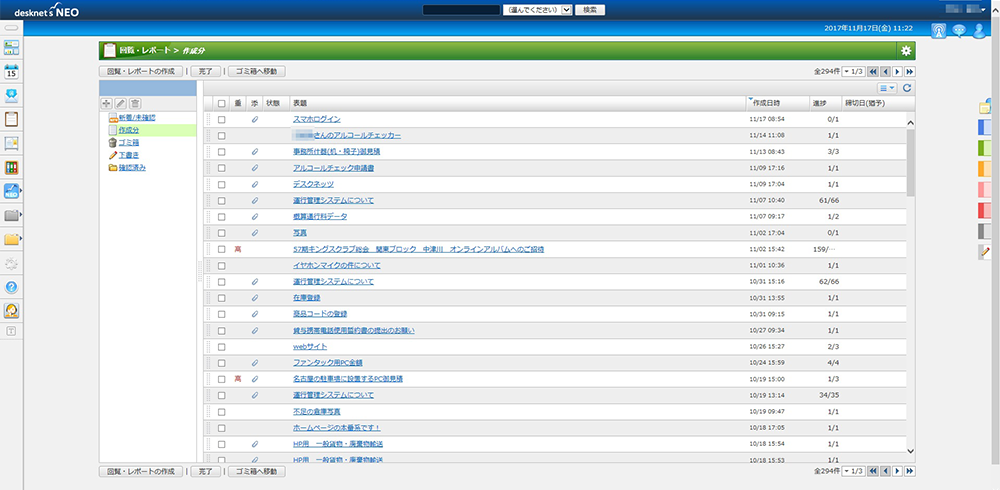Screen dimensions: 1000x490
Task: Click the top 回覧・レポートの作成 button
Action: (x=142, y=72)
